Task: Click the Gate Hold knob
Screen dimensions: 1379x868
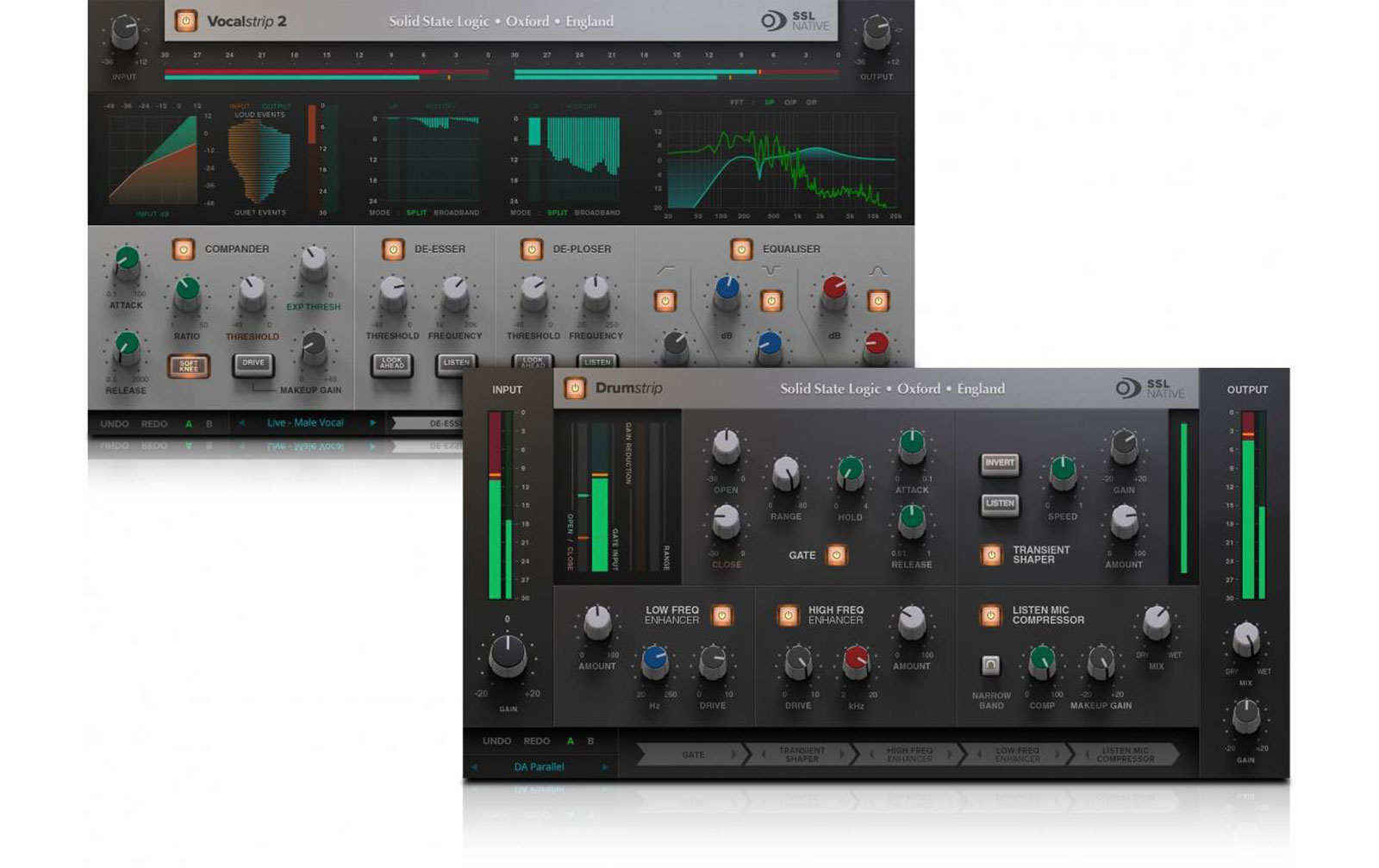Action: click(x=850, y=473)
